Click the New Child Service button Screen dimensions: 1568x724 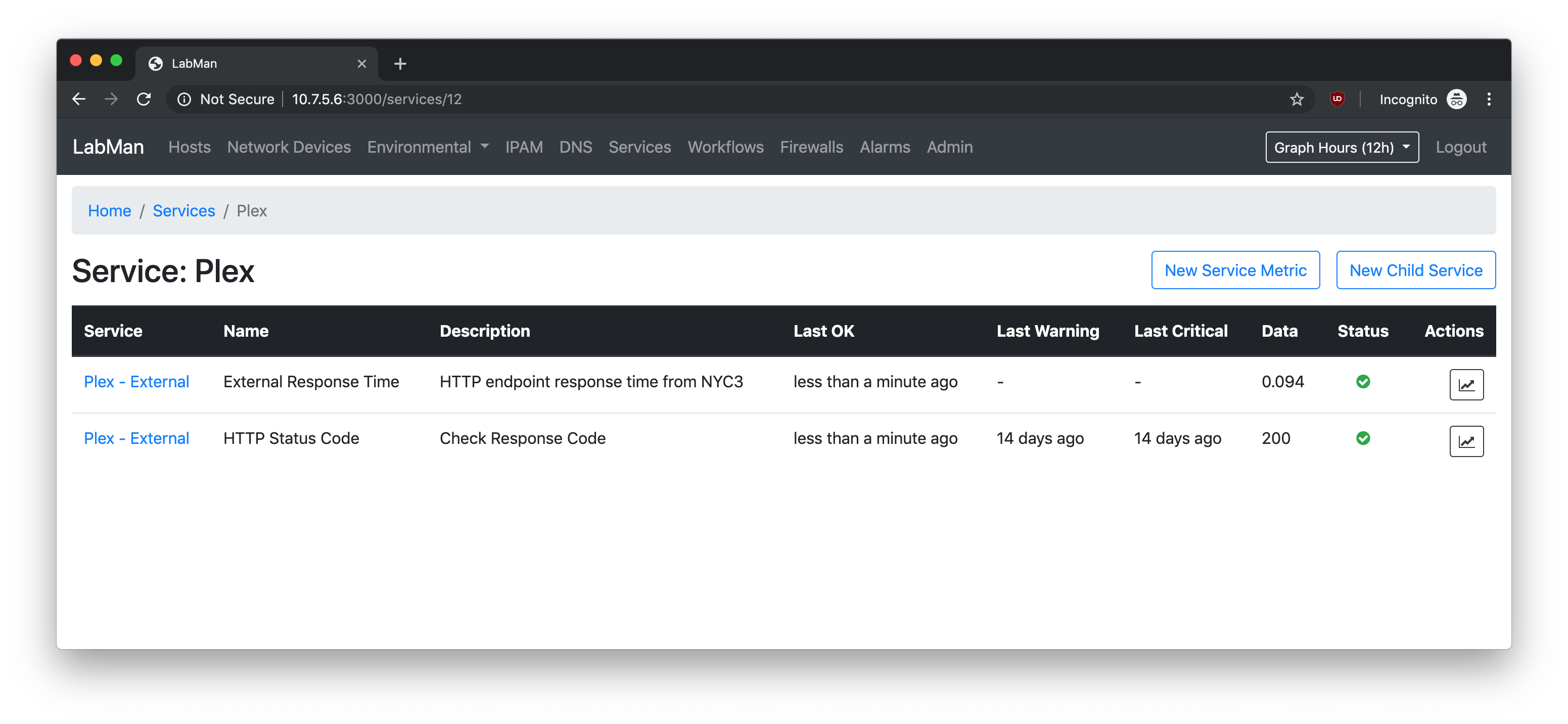coord(1415,270)
